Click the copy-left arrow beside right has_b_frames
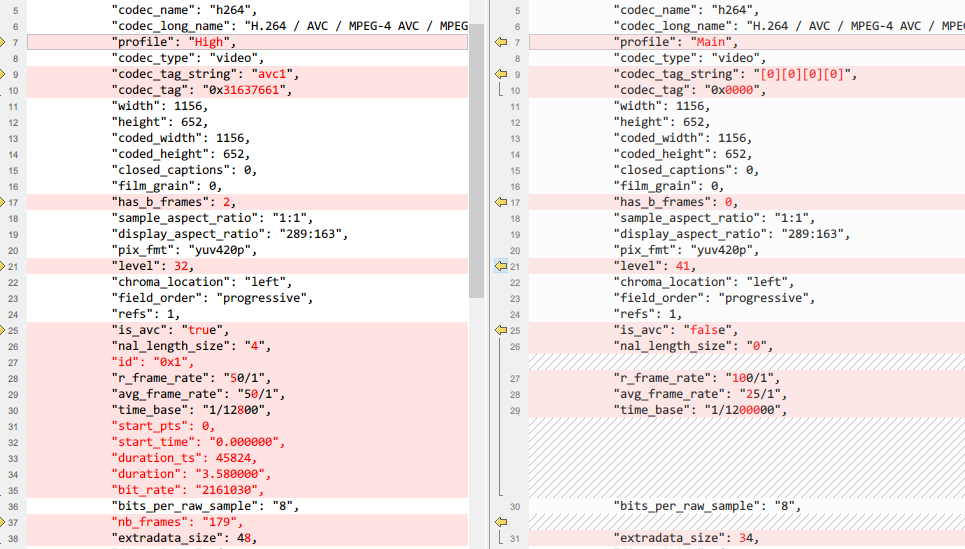 [x=501, y=202]
